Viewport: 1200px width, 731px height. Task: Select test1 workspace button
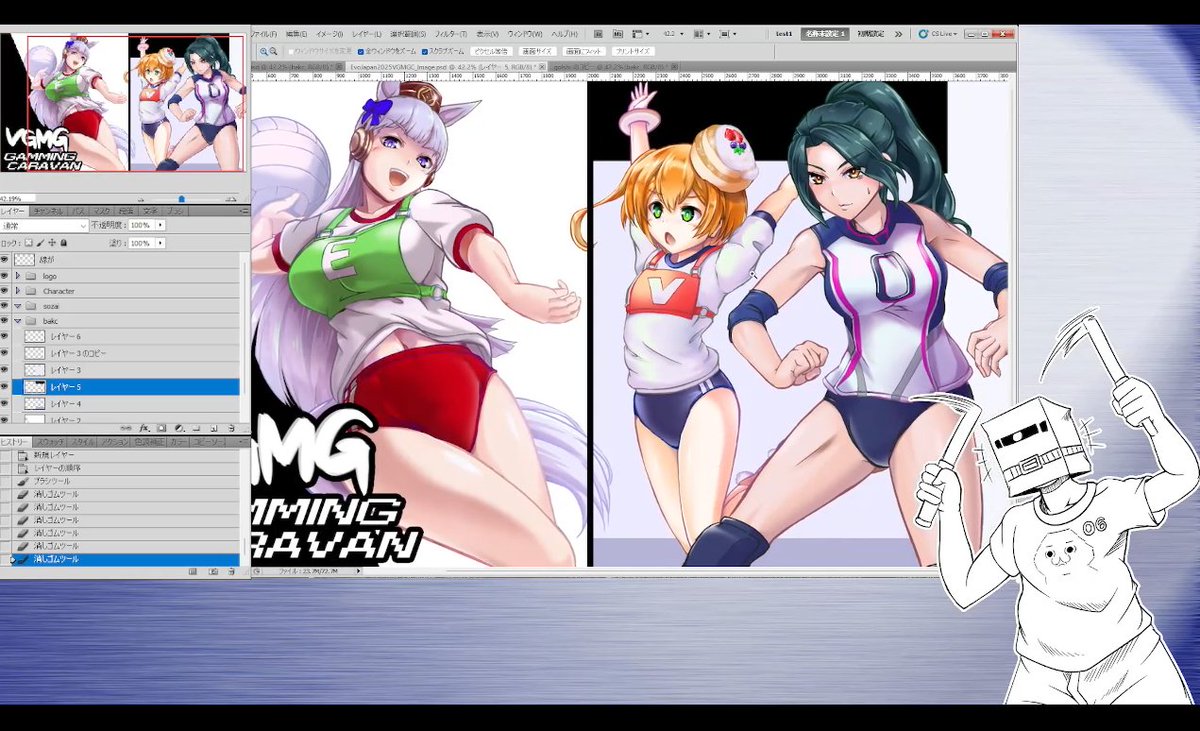click(x=785, y=33)
